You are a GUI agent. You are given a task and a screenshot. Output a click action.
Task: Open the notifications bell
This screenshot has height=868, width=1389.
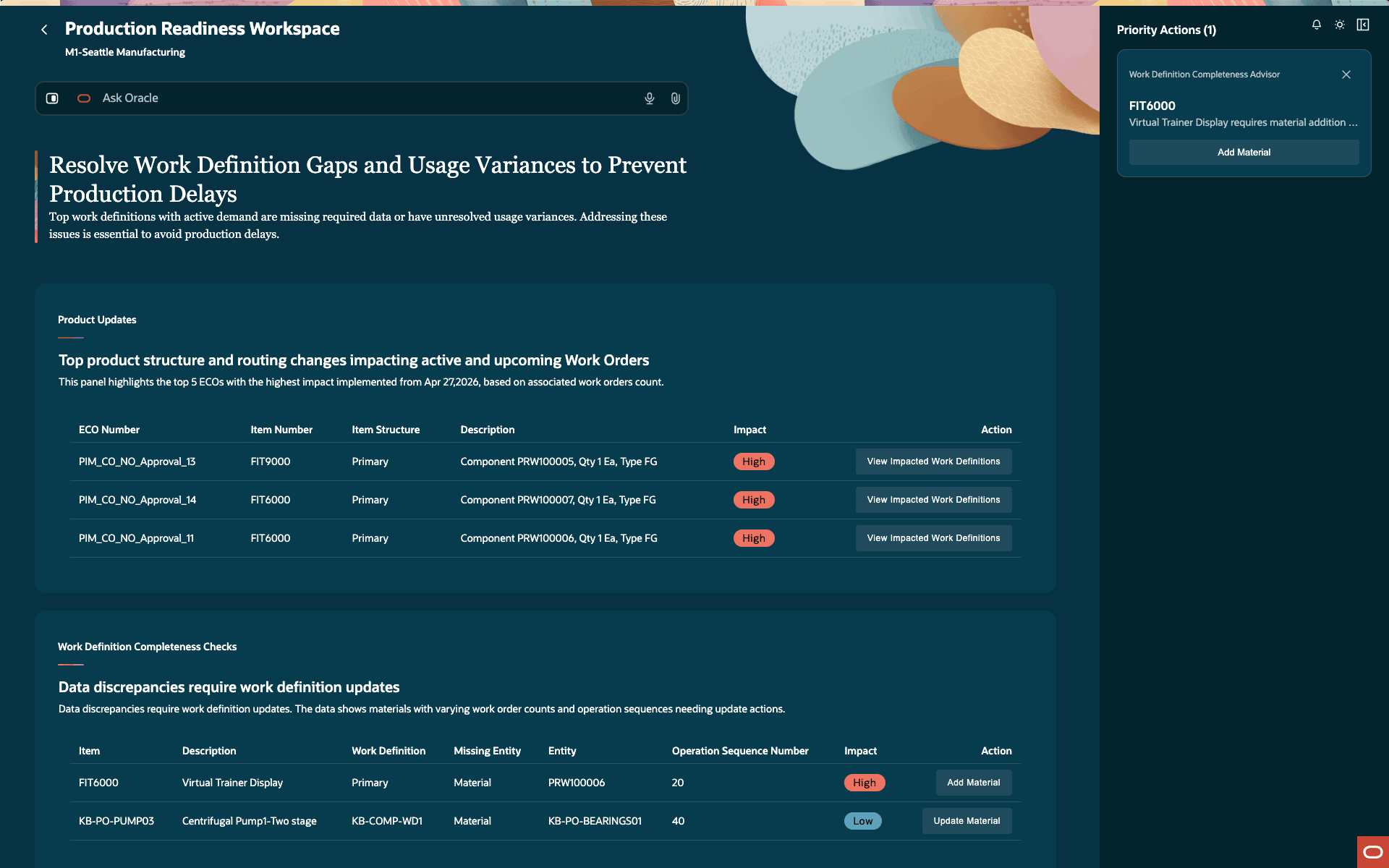(x=1317, y=25)
